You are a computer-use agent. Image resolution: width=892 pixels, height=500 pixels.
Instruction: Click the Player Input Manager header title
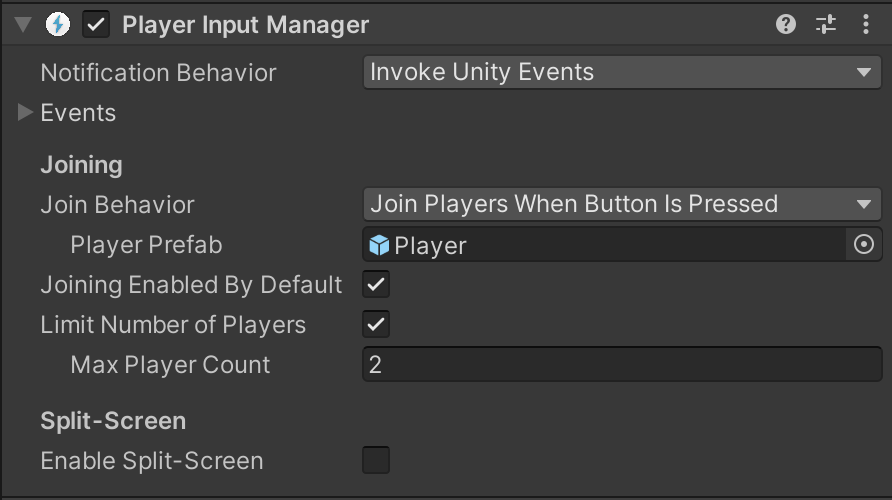click(245, 25)
